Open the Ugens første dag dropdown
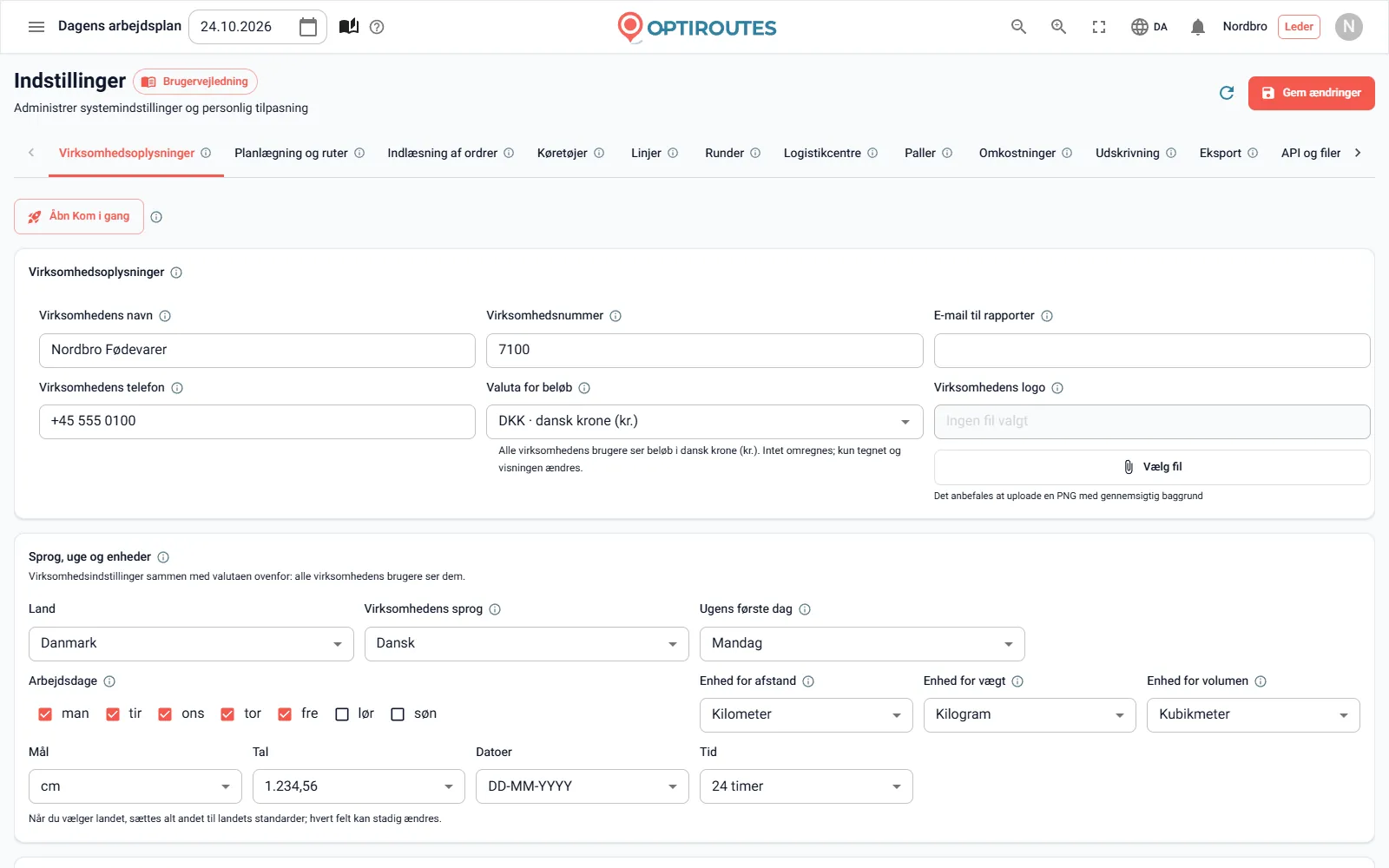1389x868 pixels. 862,644
